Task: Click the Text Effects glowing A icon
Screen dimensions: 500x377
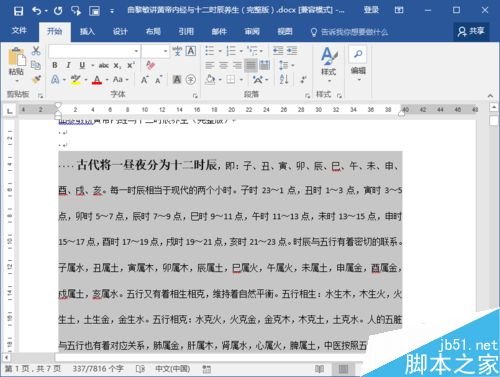Action: click(55, 79)
